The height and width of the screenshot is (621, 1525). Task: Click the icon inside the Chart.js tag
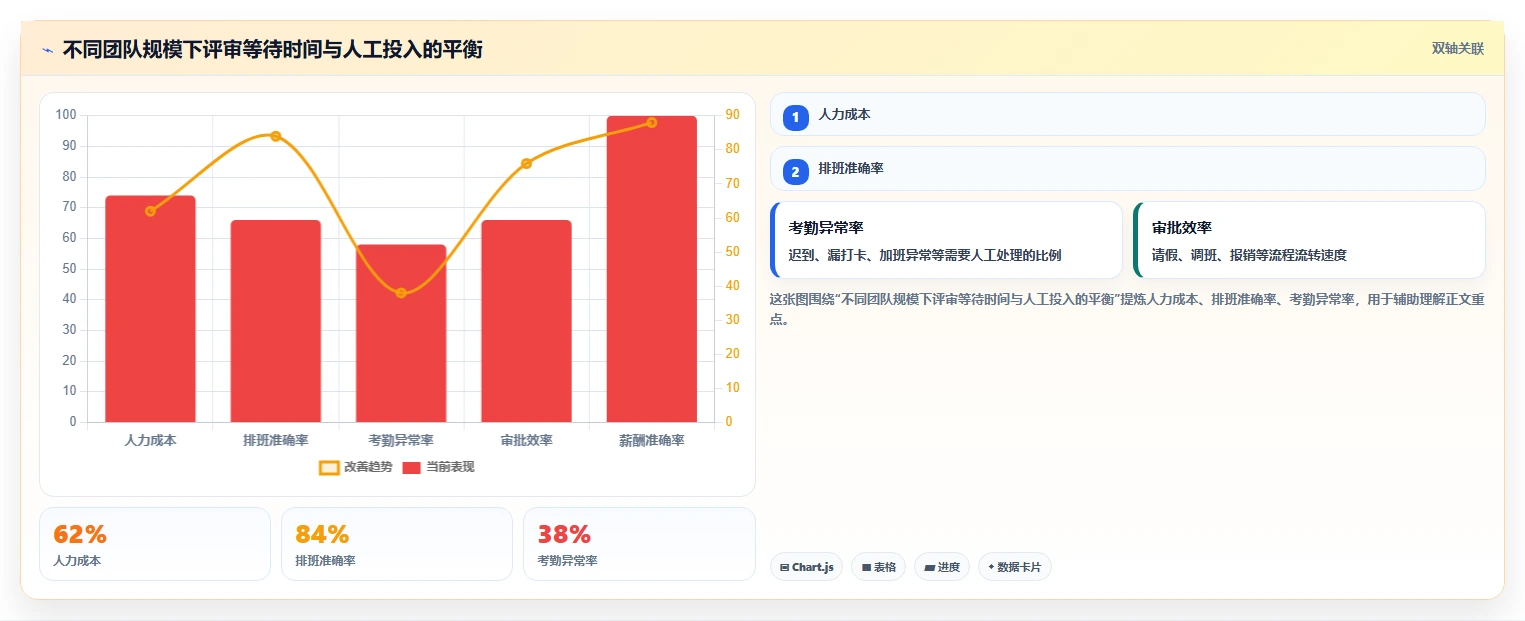tap(785, 568)
